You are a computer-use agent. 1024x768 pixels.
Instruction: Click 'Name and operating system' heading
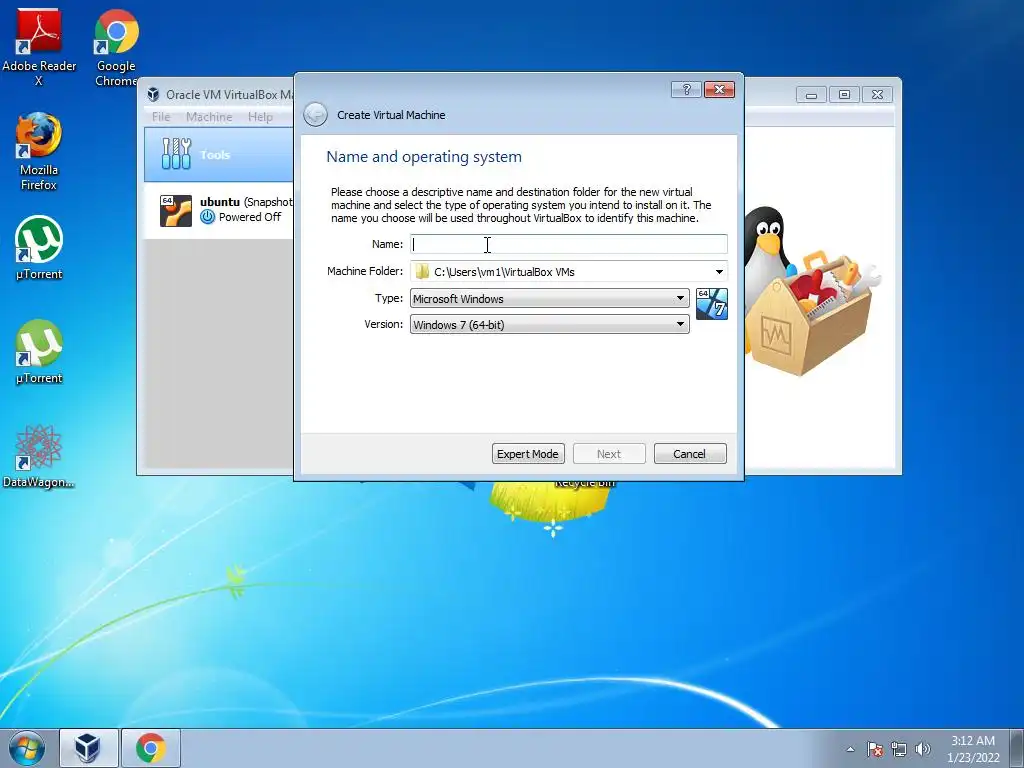tap(424, 157)
